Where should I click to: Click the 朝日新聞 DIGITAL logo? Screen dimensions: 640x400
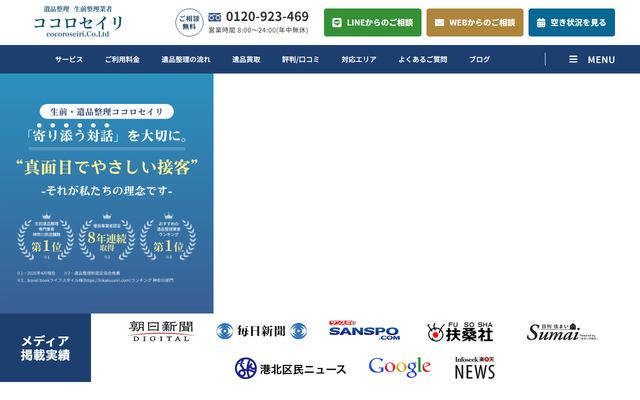click(x=161, y=331)
